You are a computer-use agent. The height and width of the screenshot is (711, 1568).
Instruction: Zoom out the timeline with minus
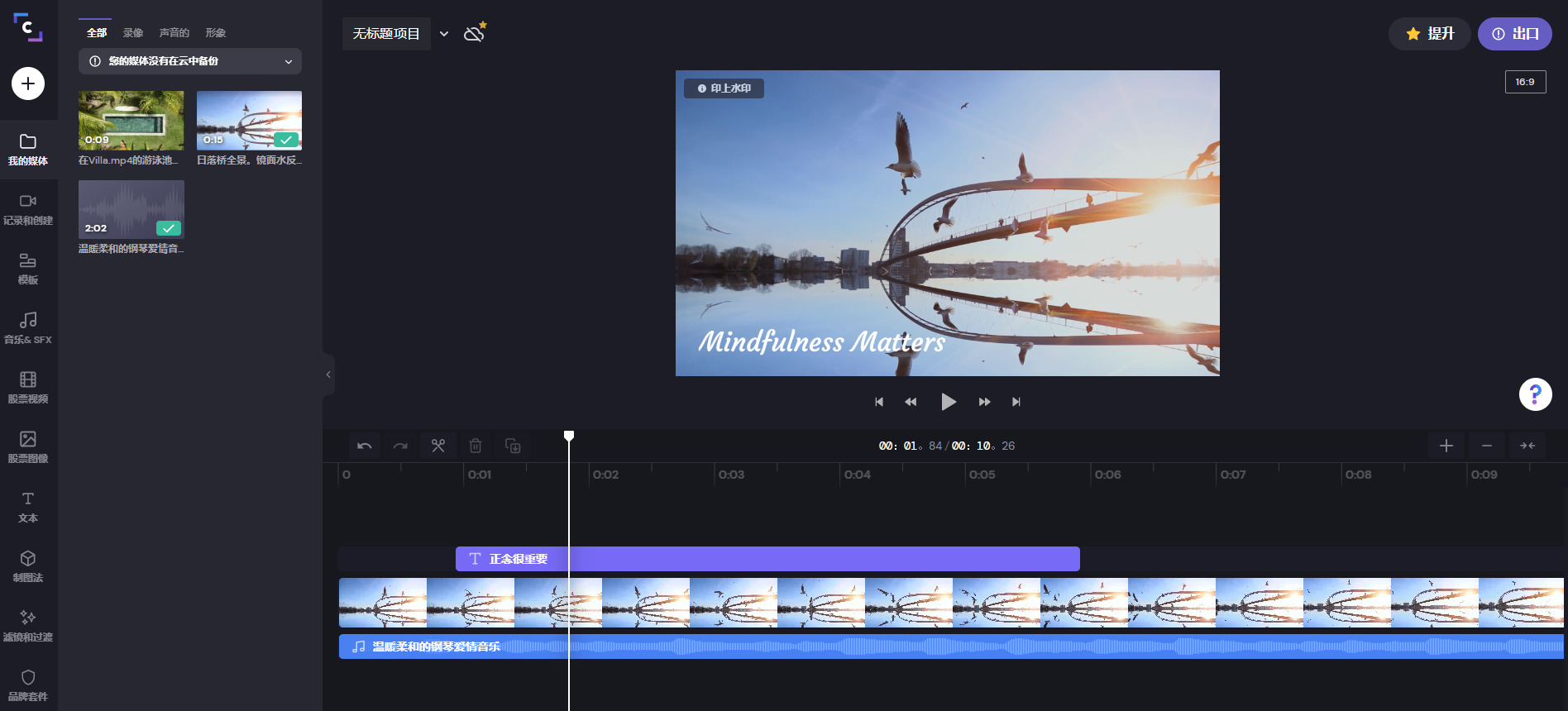(1487, 446)
